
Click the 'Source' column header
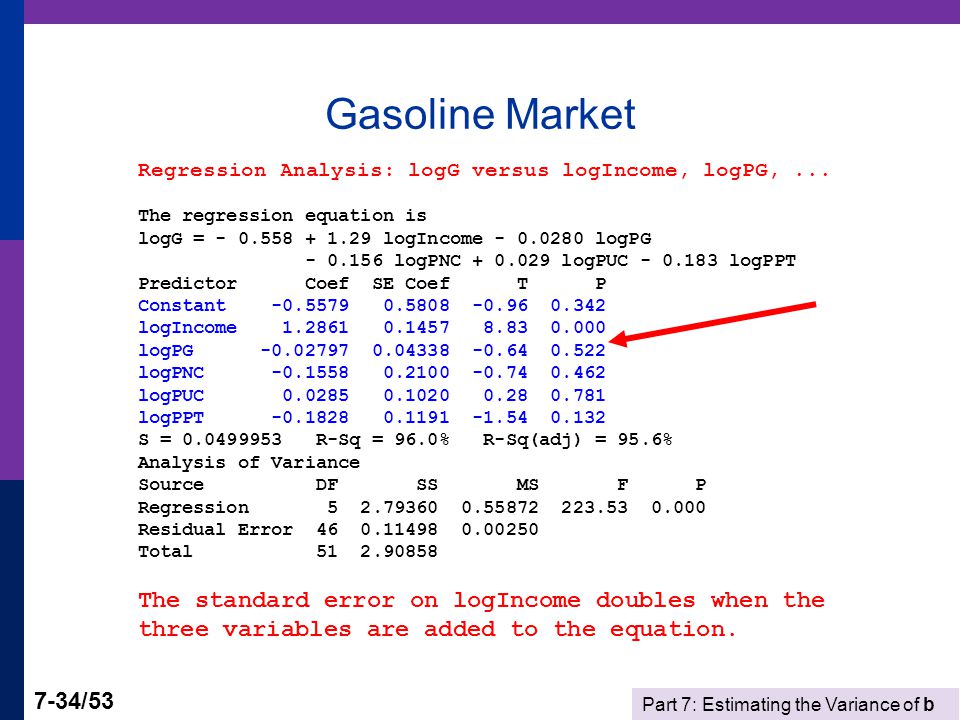click(171, 485)
